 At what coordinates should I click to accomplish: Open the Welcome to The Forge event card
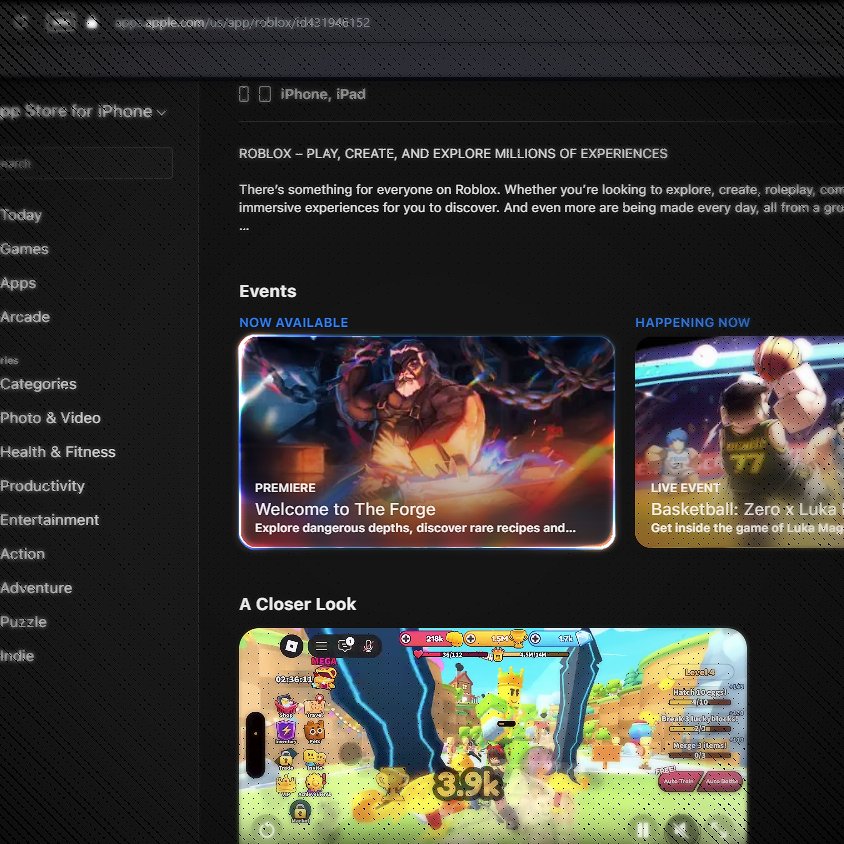[x=427, y=442]
